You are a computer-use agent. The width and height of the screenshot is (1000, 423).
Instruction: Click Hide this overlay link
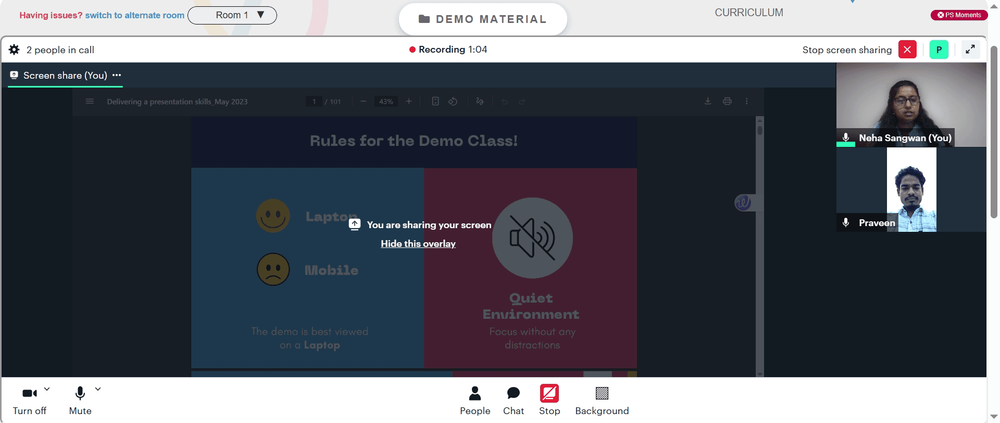pyautogui.click(x=418, y=244)
